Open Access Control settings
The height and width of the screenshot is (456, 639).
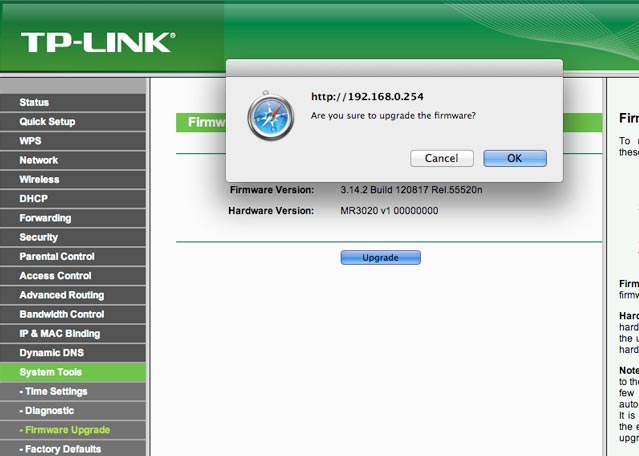55,276
